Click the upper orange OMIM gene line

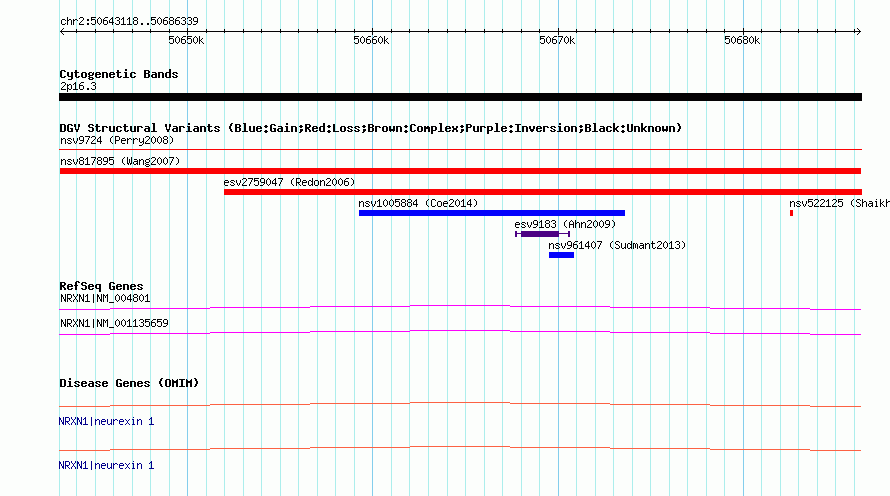click(460, 405)
